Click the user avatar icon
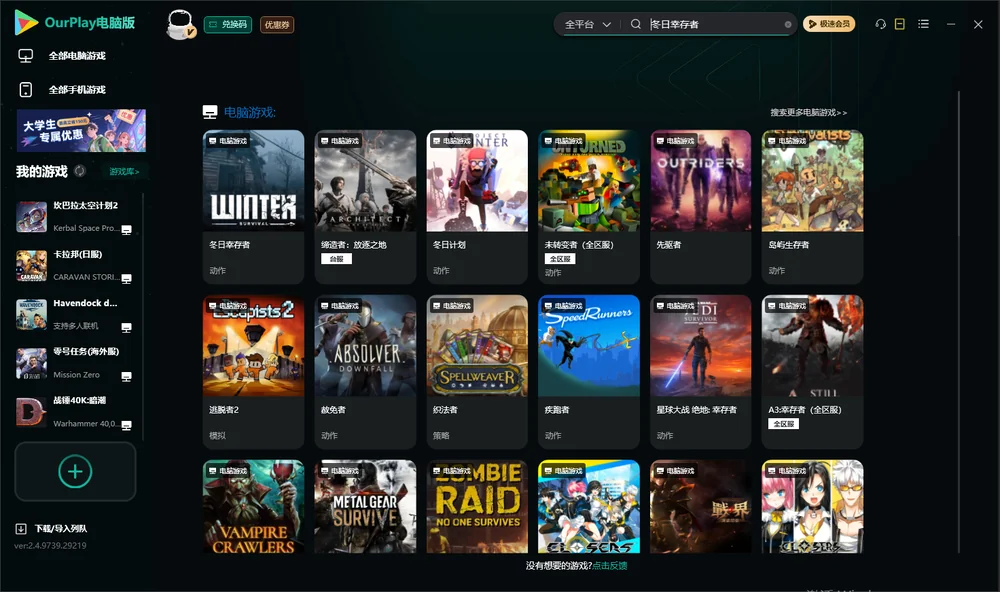This screenshot has height=592, width=1000. pos(180,24)
